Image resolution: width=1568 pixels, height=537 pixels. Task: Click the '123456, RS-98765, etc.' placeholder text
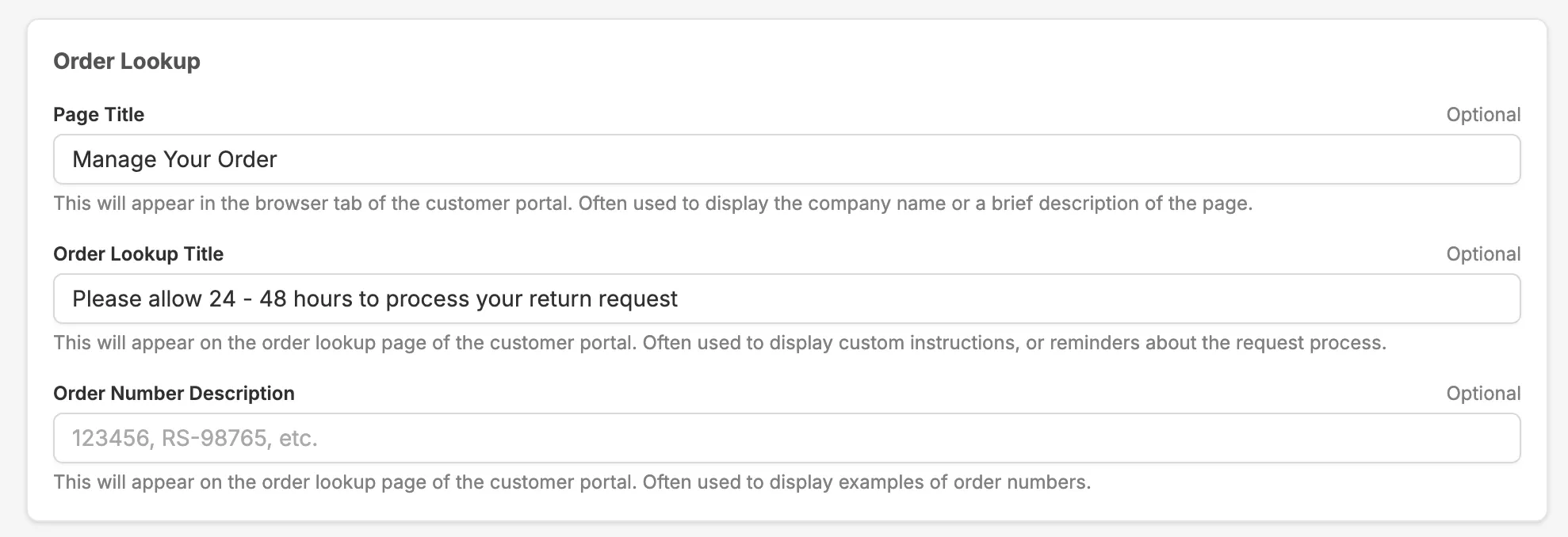[194, 439]
